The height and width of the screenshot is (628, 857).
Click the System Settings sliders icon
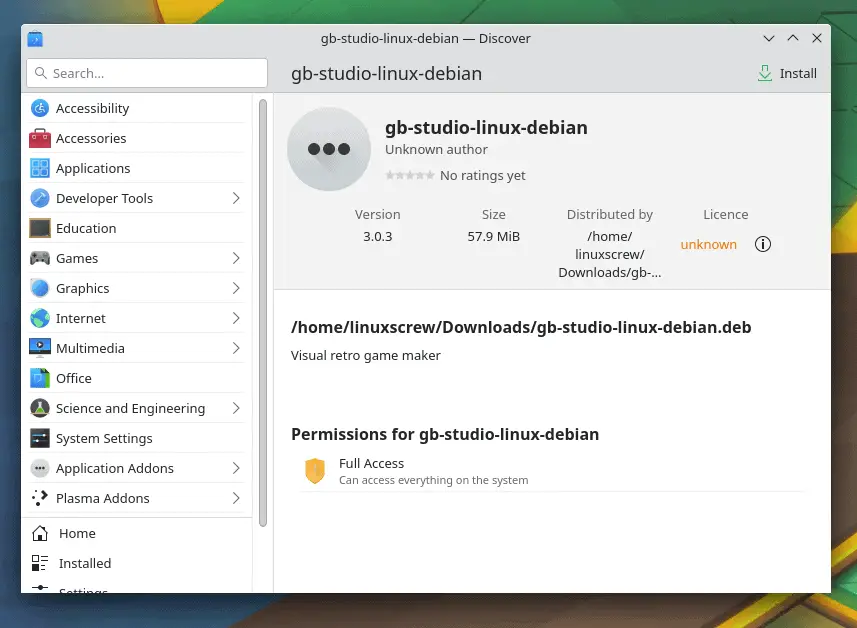tap(40, 438)
